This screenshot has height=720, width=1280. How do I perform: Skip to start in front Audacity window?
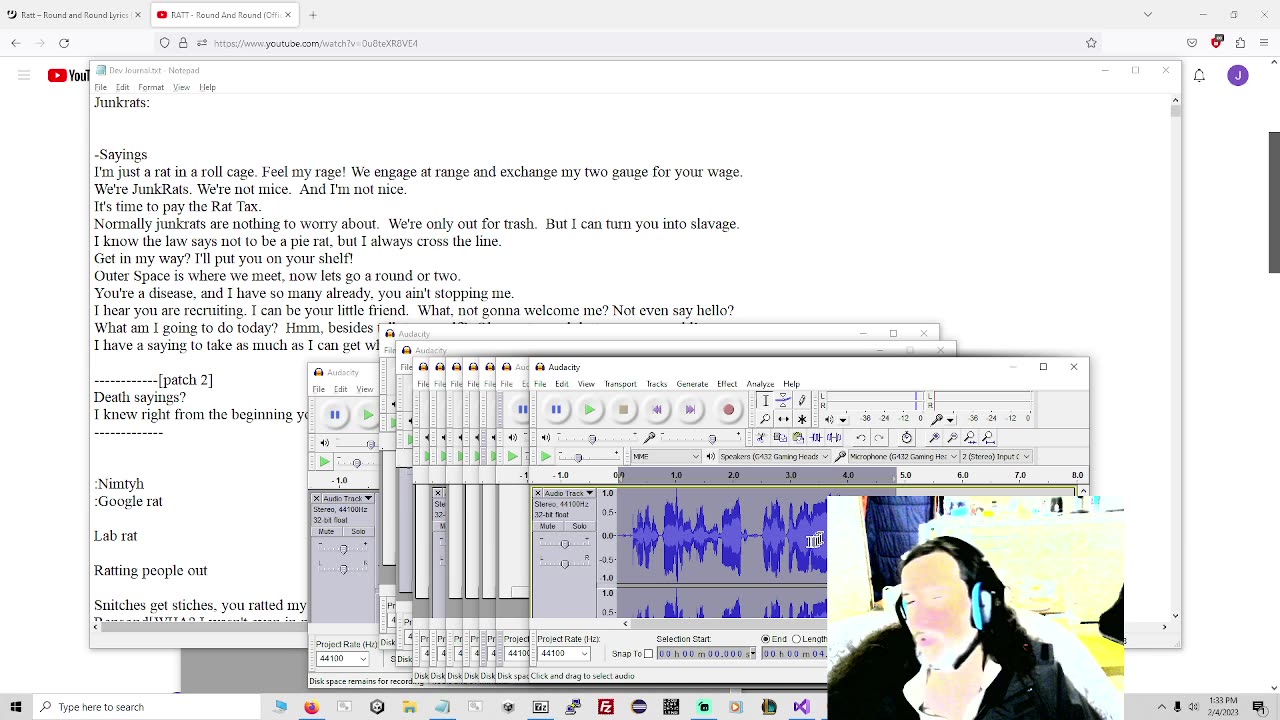pos(657,409)
